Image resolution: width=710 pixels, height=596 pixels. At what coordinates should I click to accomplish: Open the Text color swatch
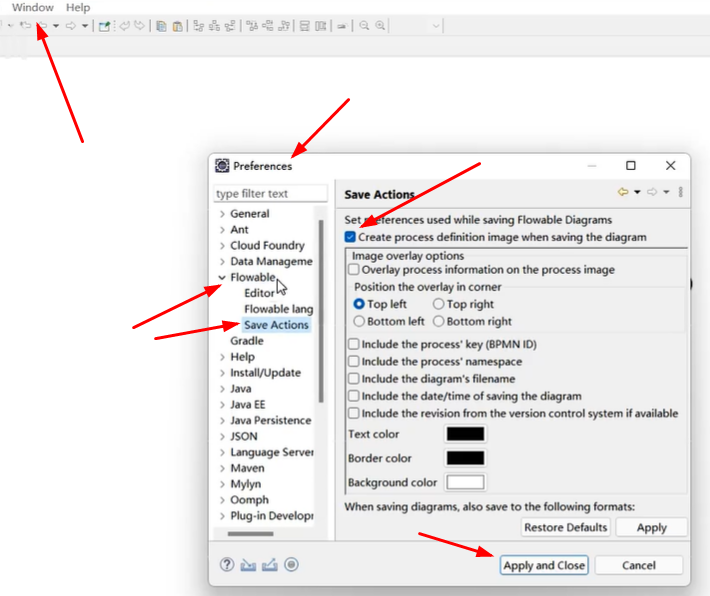(465, 434)
